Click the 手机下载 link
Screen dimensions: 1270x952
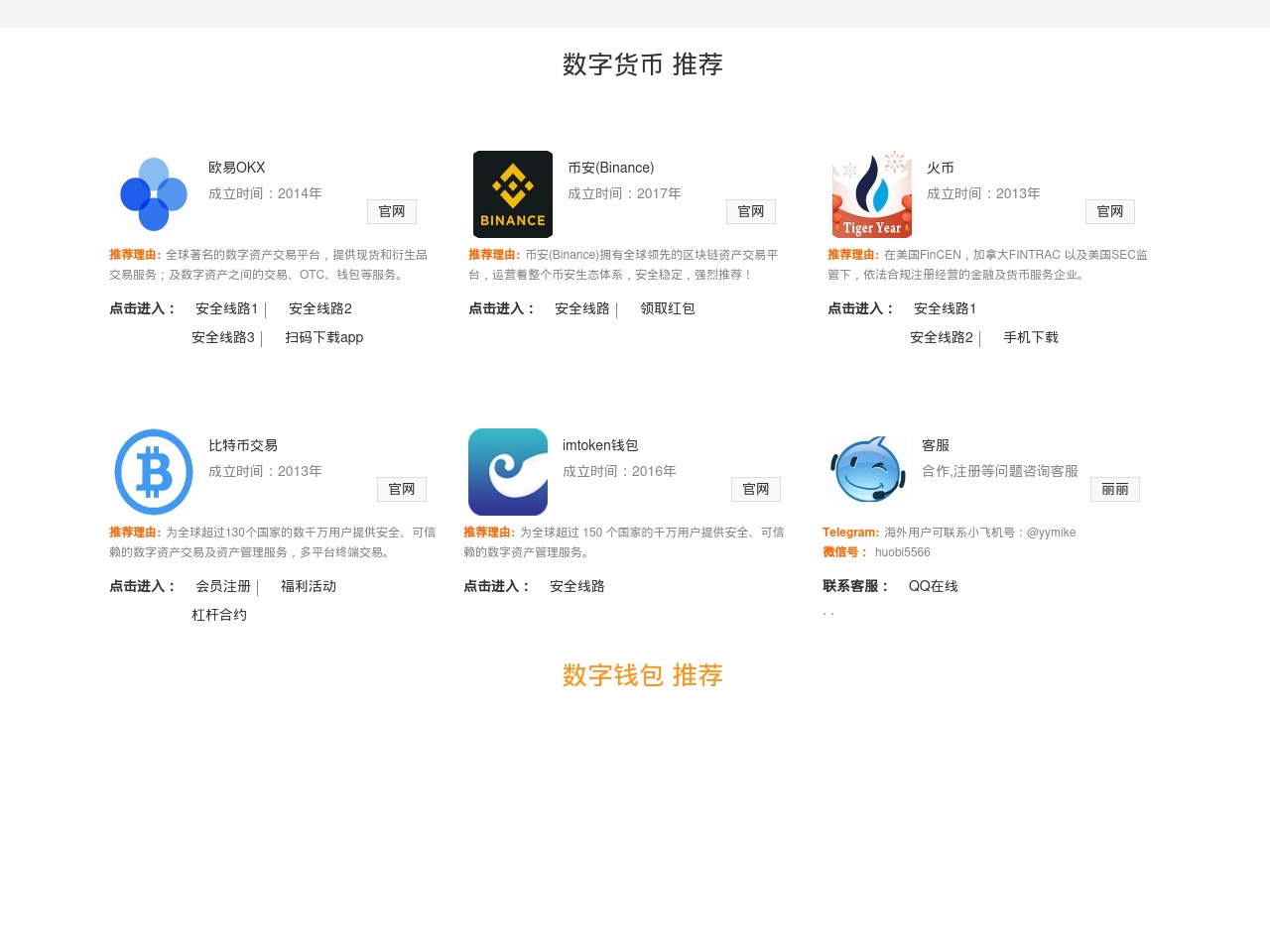point(1031,337)
